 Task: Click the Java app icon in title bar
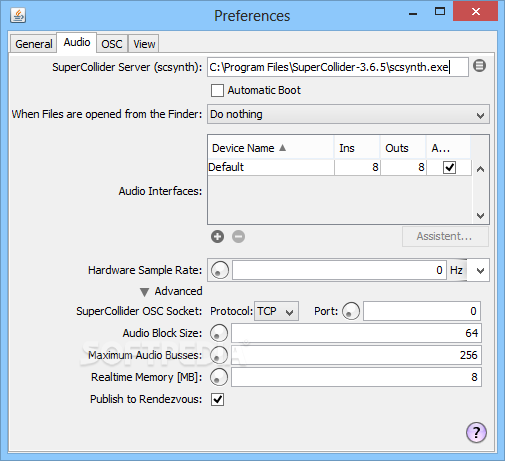pyautogui.click(x=18, y=15)
